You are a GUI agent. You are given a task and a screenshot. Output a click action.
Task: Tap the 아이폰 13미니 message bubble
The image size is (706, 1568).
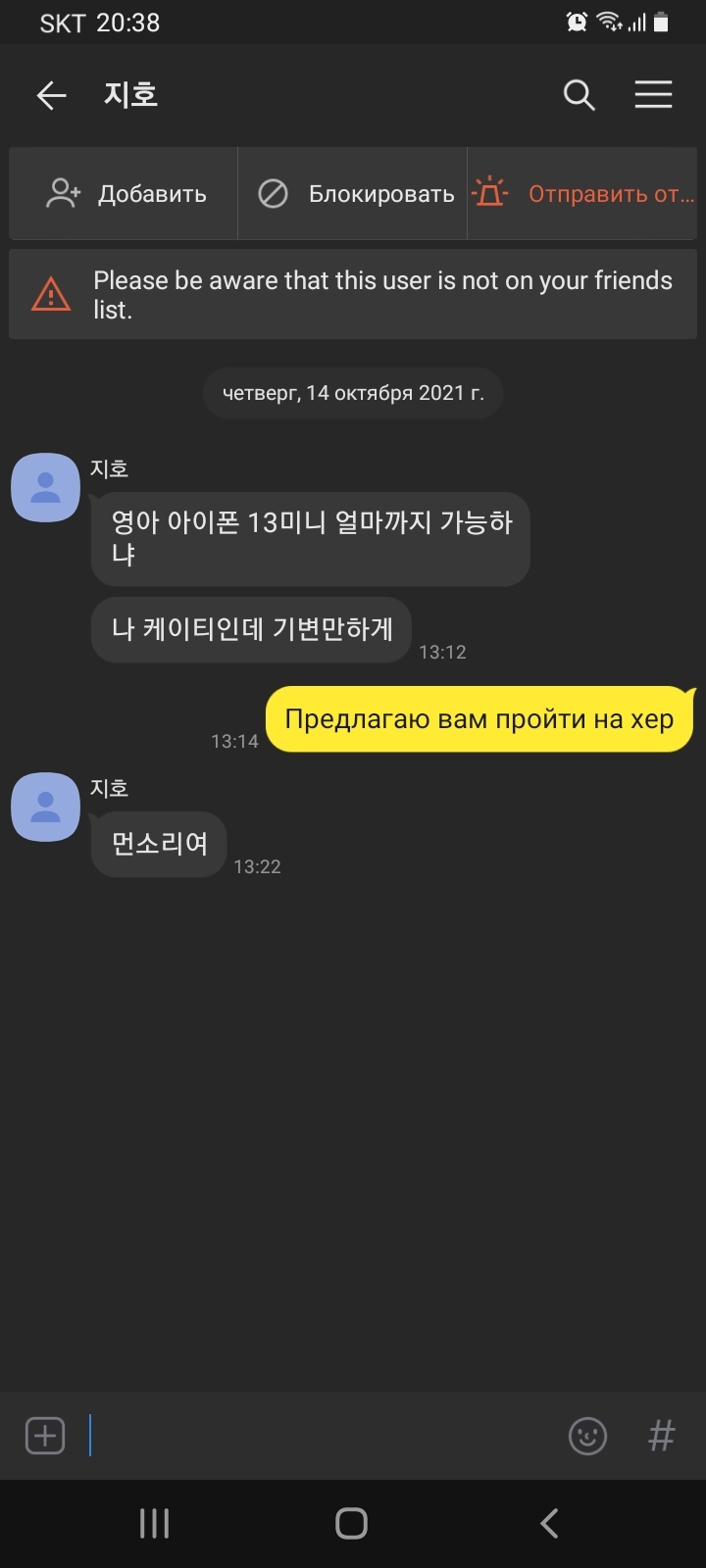pyautogui.click(x=311, y=539)
